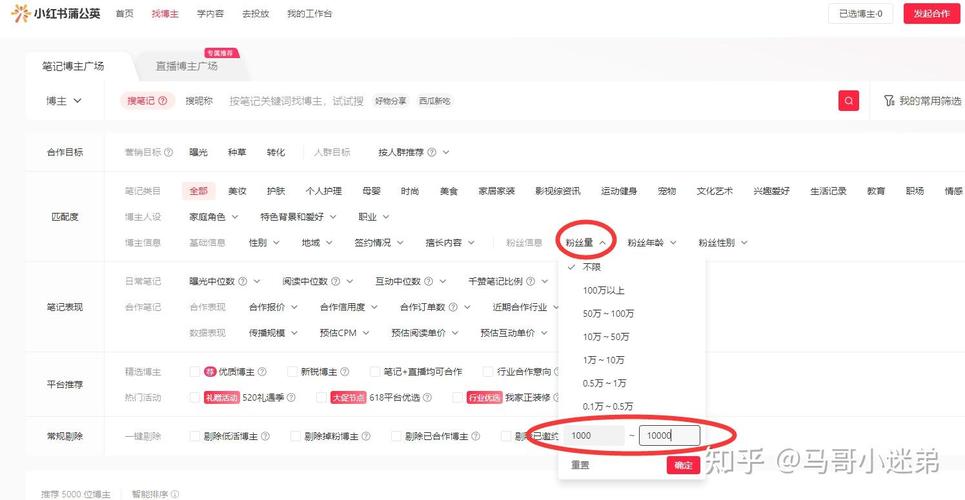Click help icon beside 曝光中位数
The image size is (965, 500).
(242, 281)
